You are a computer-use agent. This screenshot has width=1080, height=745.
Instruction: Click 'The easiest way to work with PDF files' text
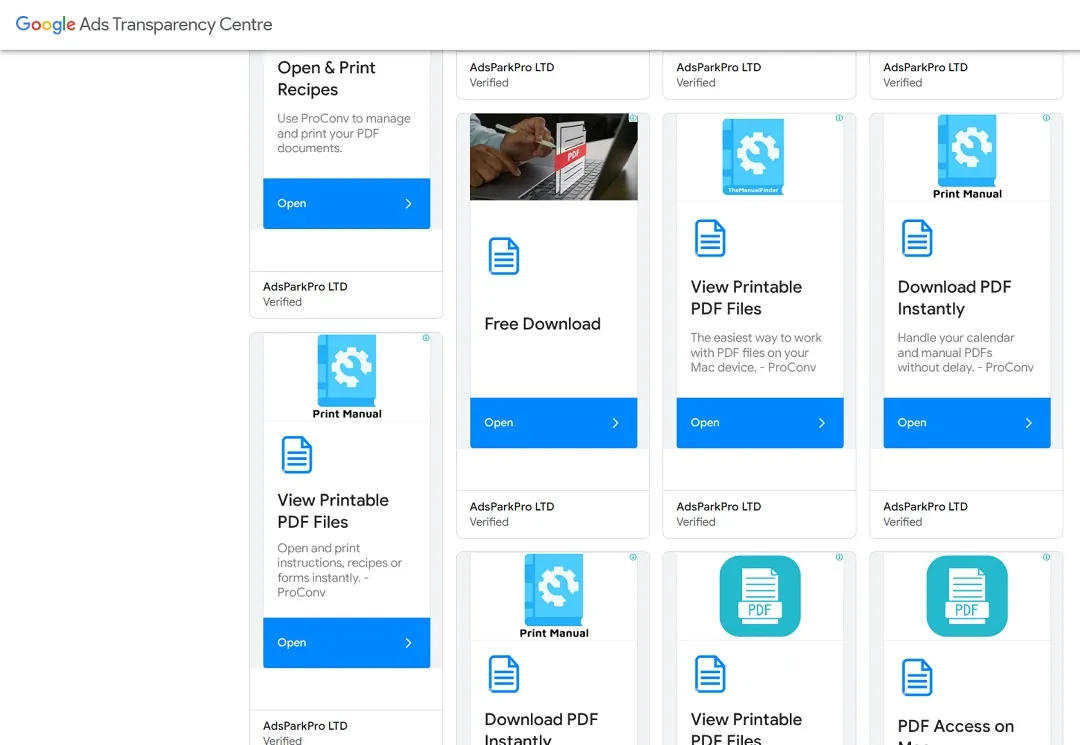[756, 353]
